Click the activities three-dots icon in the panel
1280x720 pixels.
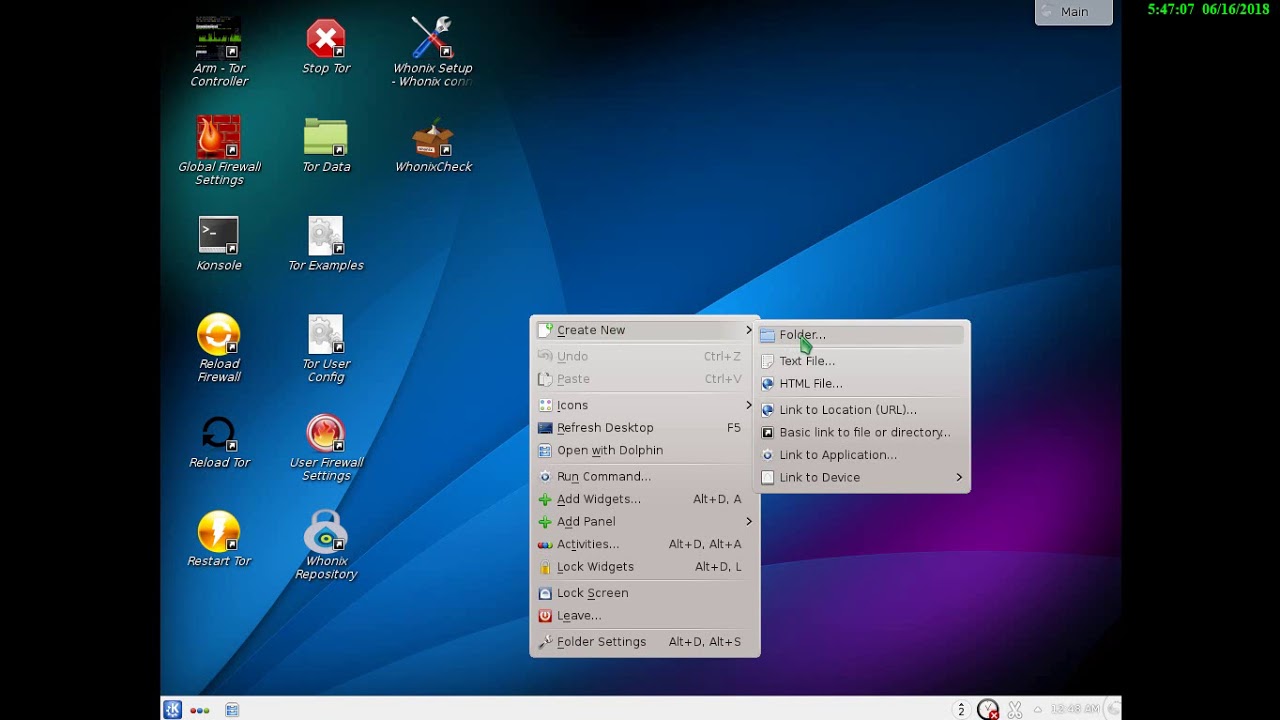(200, 710)
